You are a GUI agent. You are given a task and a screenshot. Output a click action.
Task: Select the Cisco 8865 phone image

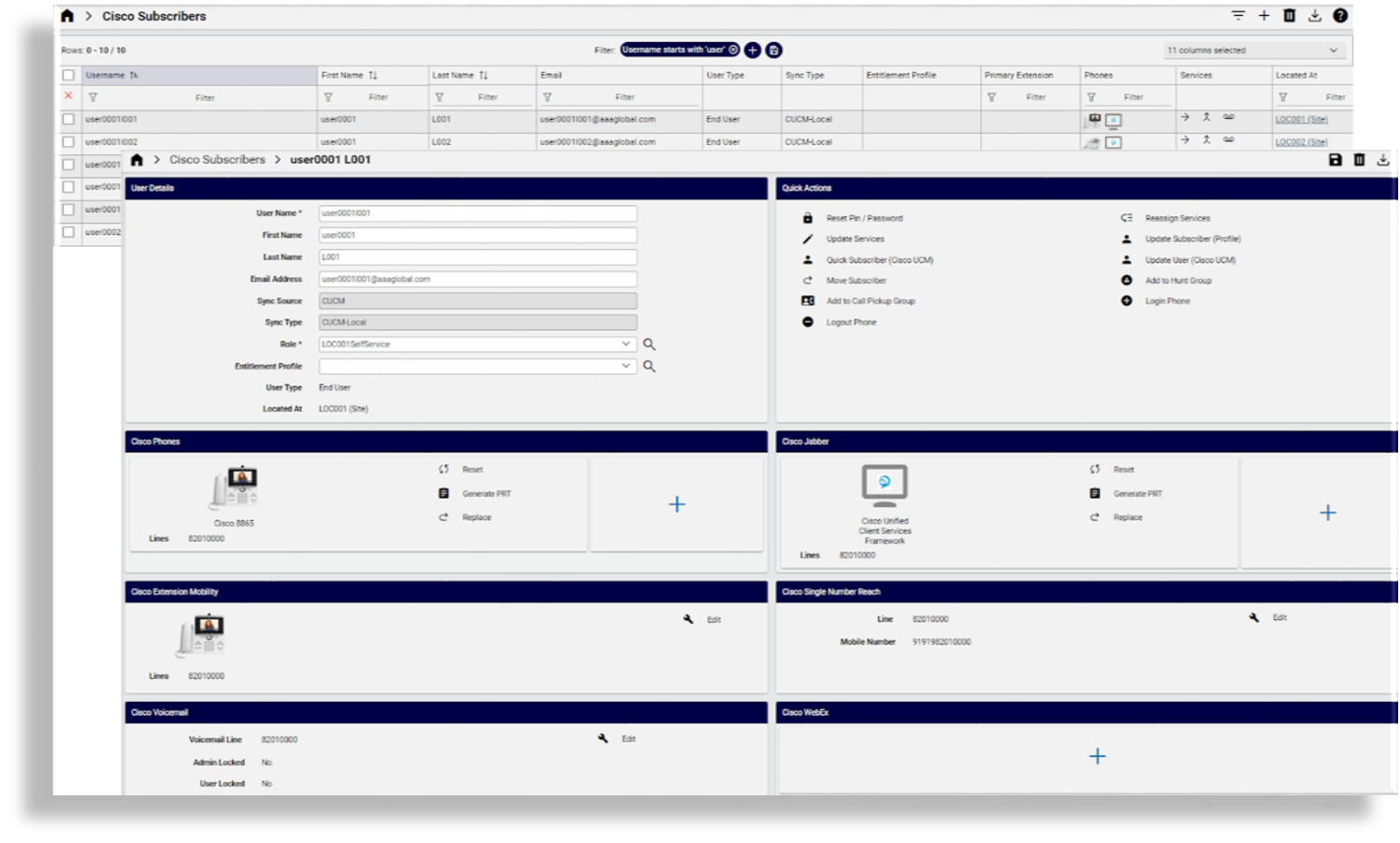tap(234, 488)
